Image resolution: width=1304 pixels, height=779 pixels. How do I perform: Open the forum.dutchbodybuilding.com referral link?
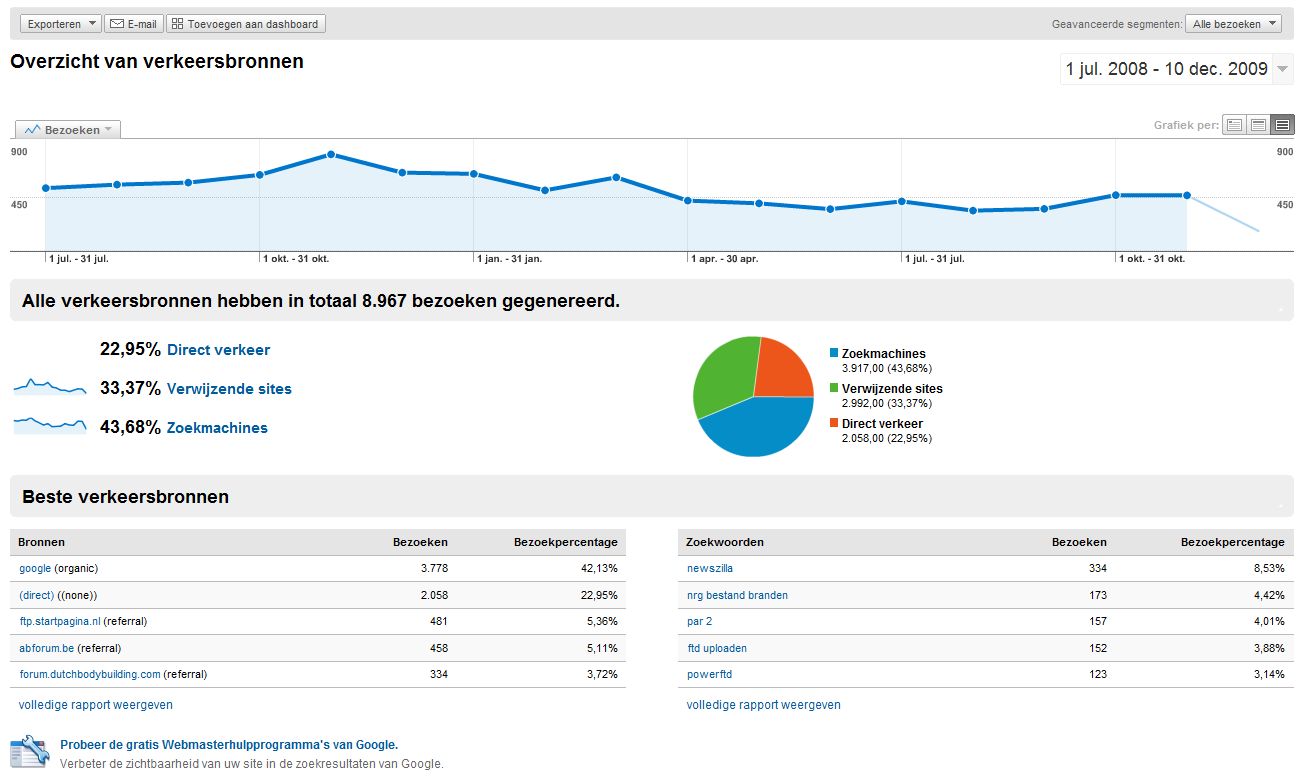[x=90, y=674]
